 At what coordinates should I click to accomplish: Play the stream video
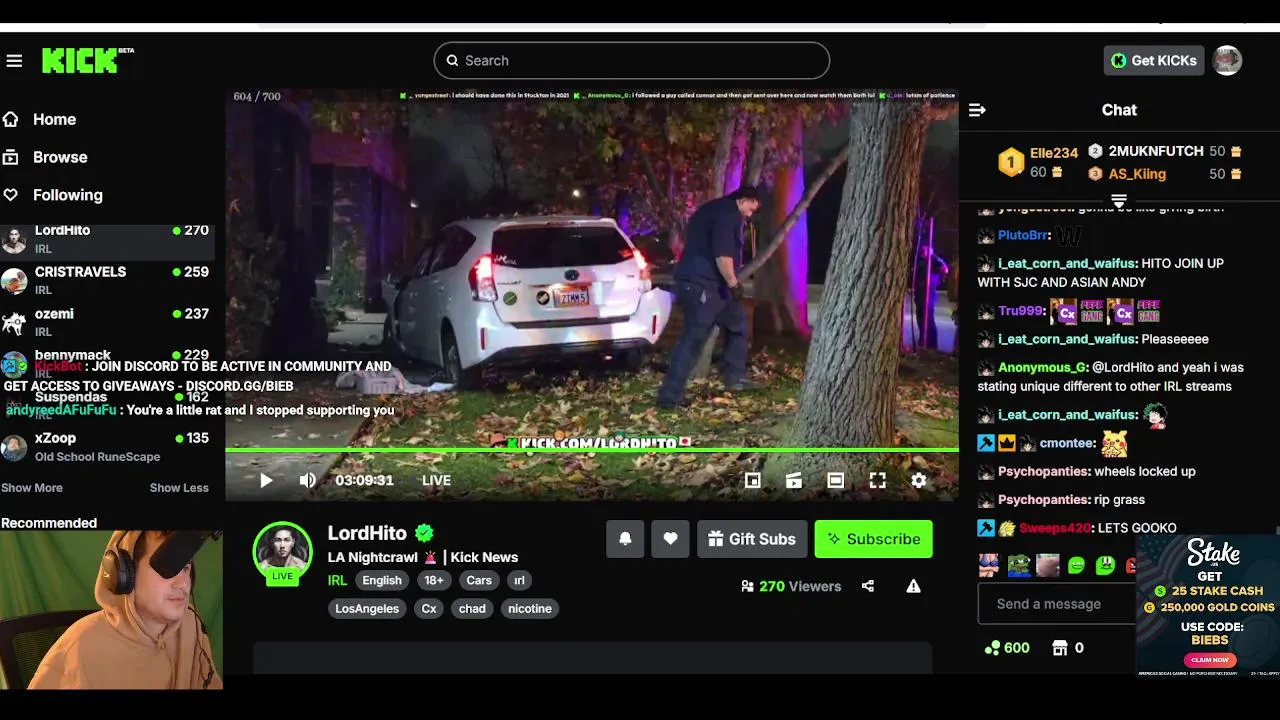(266, 480)
